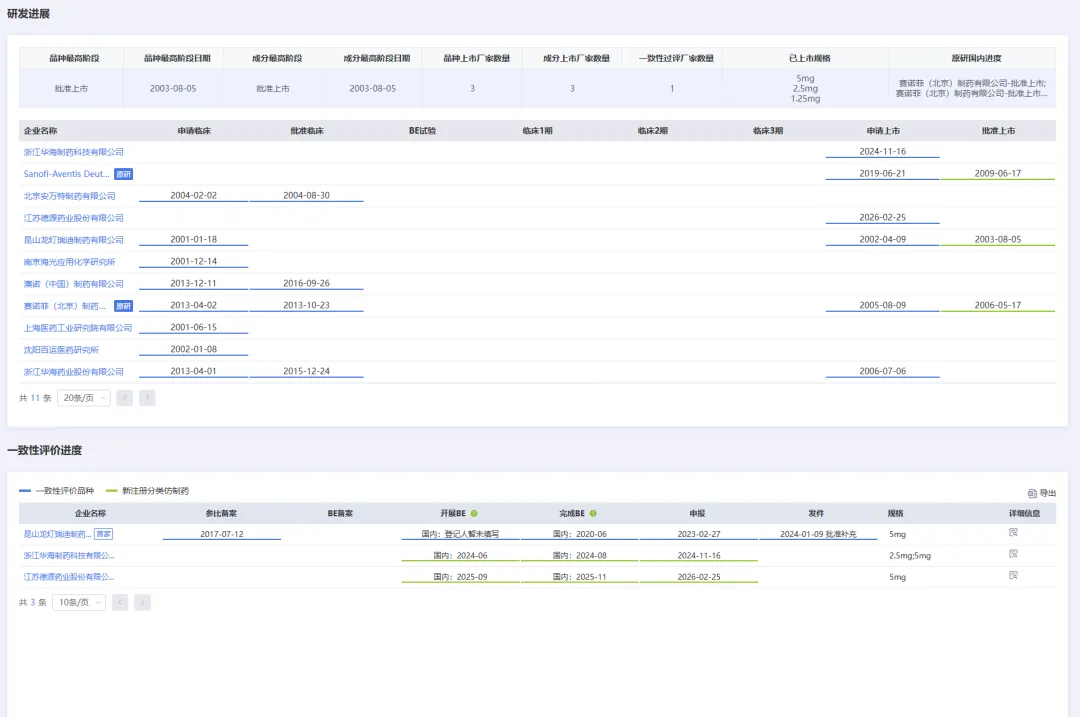This screenshot has height=717, width=1080.
Task: Open 上海医药工业研究院有限公司 link
Action: tap(78, 328)
